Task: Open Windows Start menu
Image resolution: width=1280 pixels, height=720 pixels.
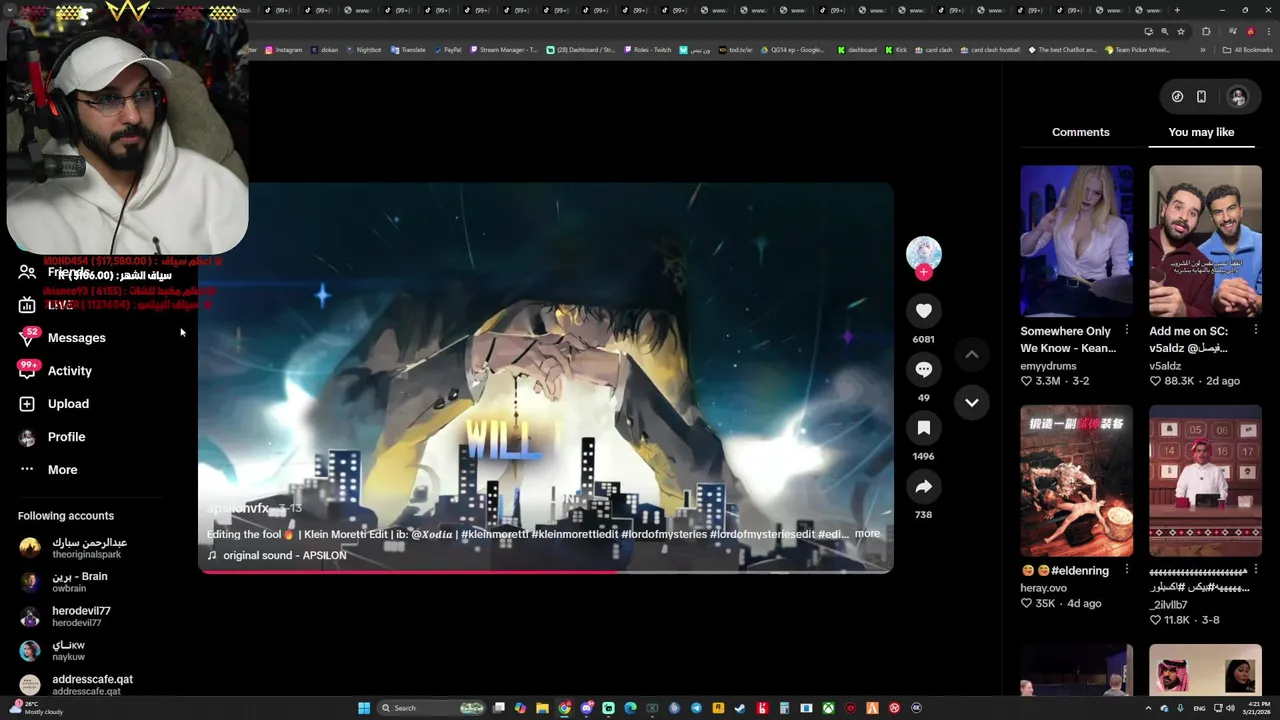Action: [364, 708]
